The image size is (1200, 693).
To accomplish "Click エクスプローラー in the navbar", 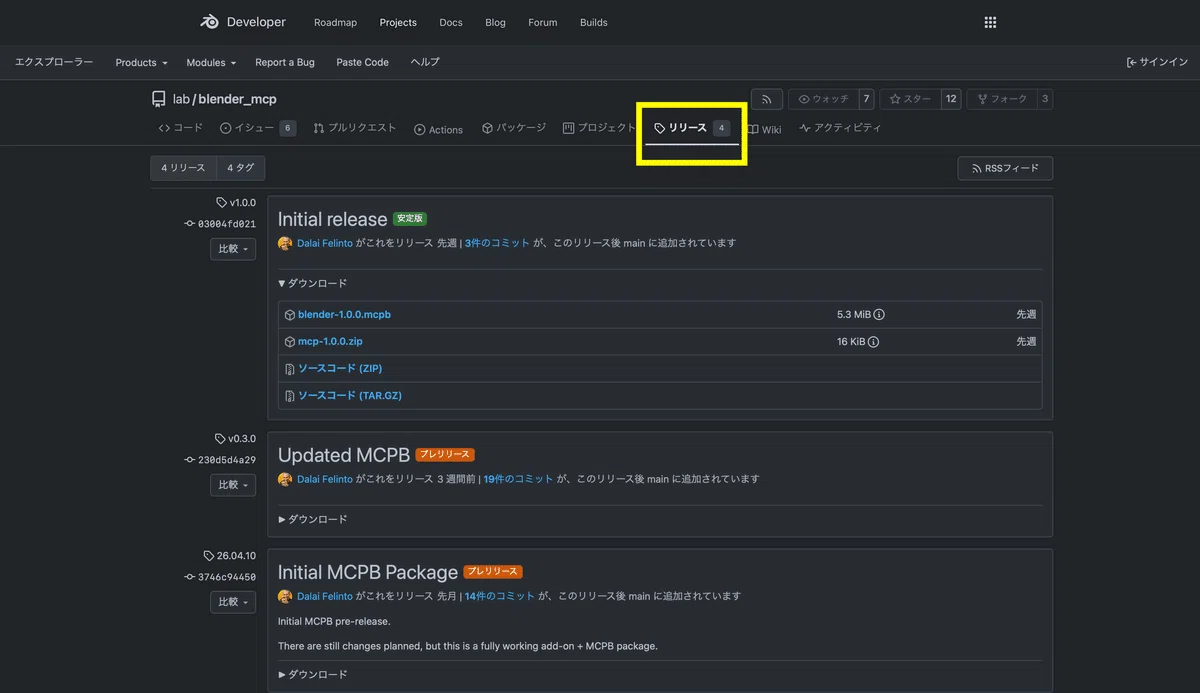I will [x=54, y=62].
